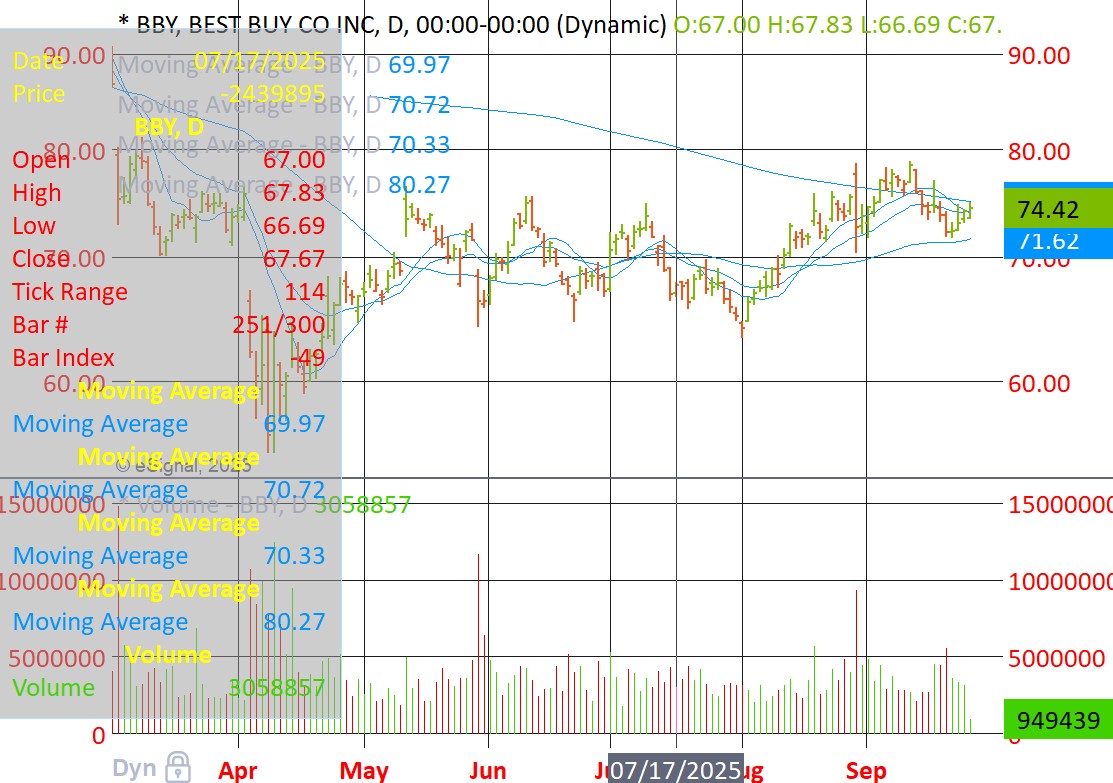Select the 07/17/2025 date marker on time axis

click(x=676, y=770)
